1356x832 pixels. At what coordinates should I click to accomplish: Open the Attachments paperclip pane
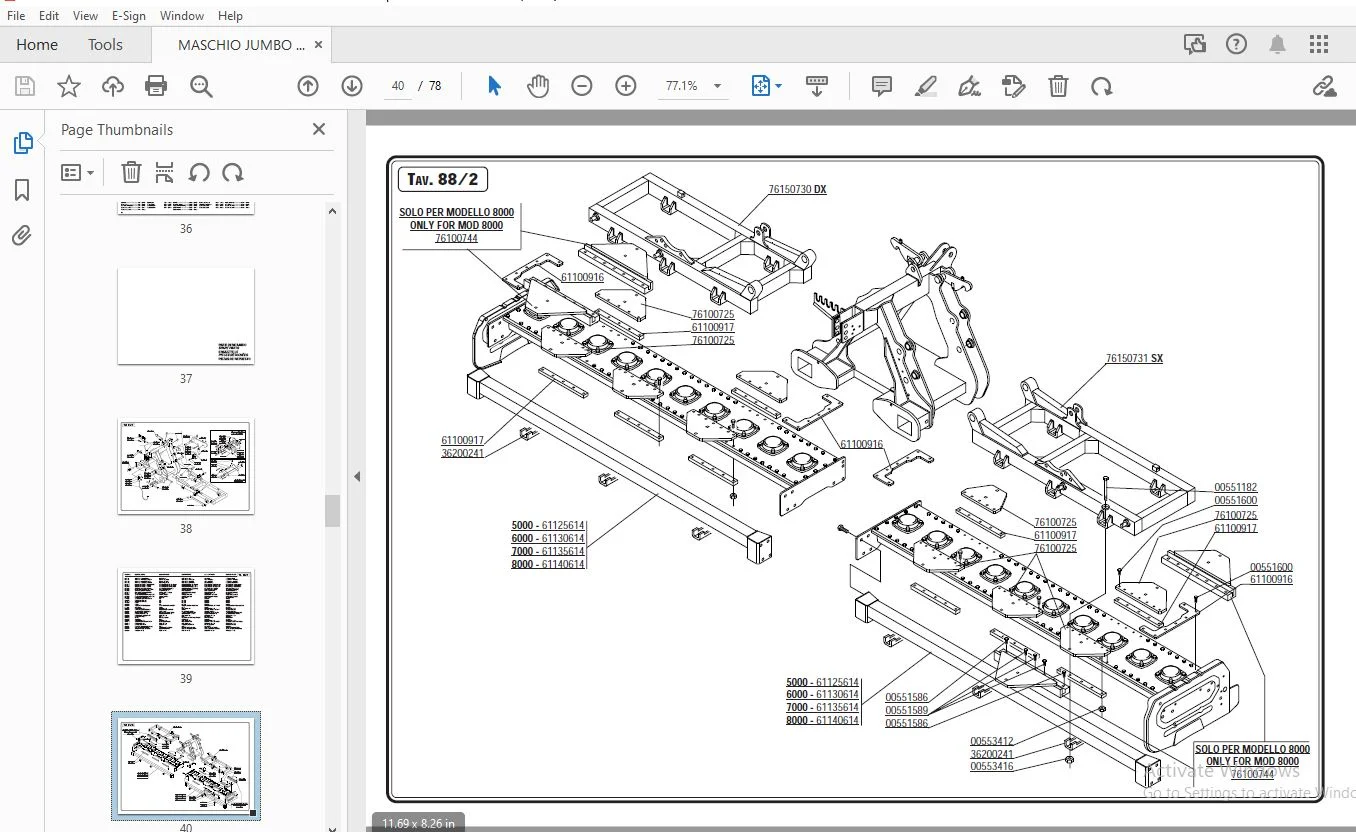click(22, 236)
